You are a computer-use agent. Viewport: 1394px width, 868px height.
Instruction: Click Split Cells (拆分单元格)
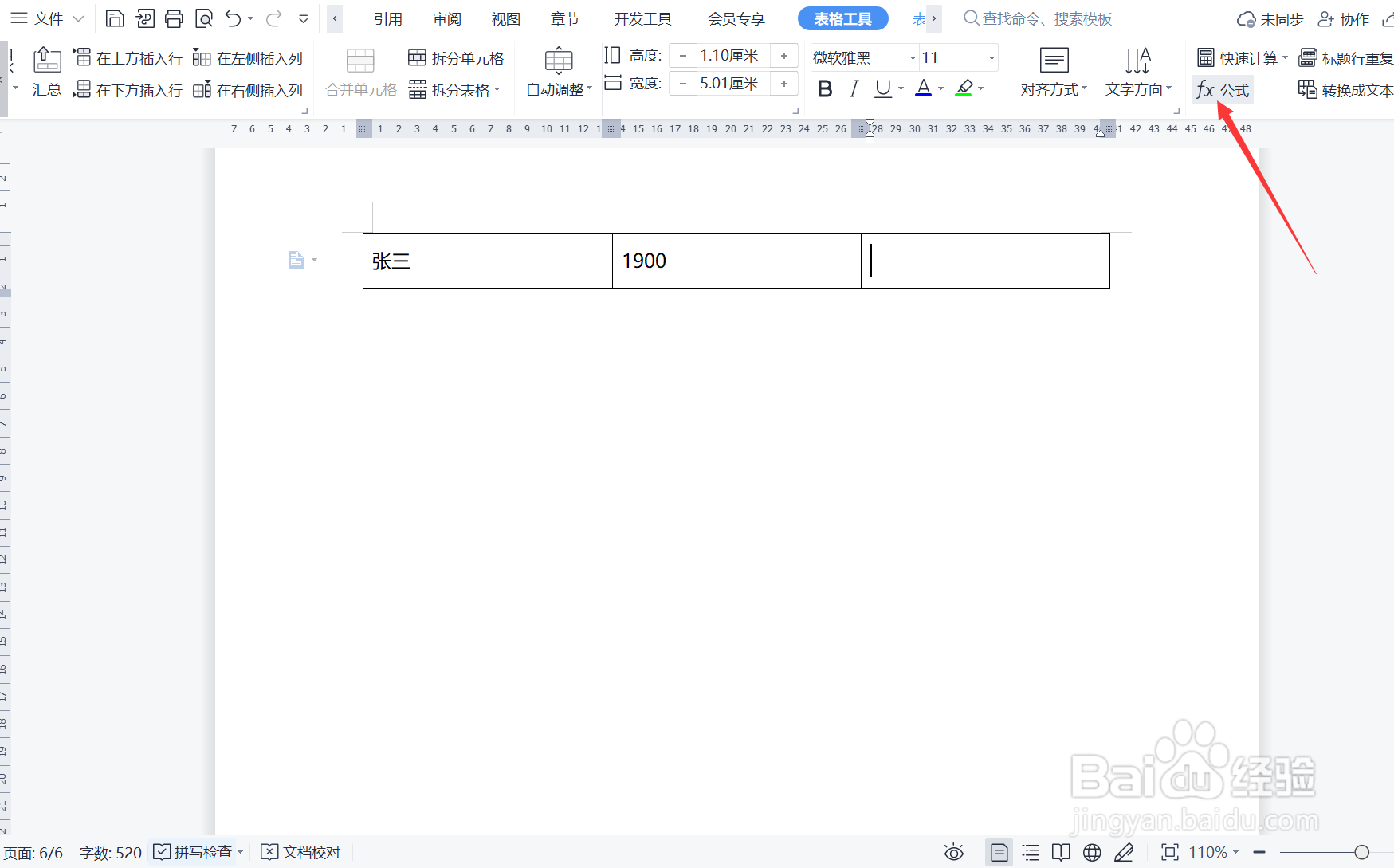(456, 58)
